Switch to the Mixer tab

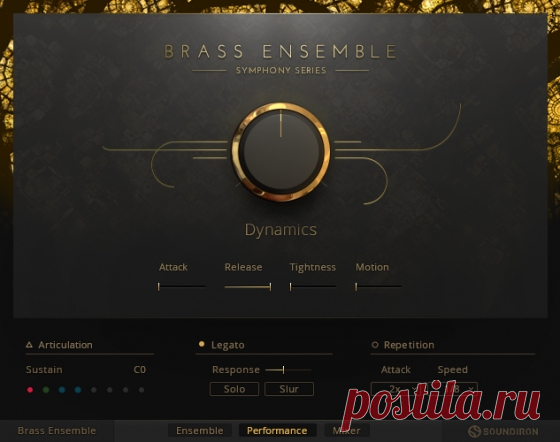(x=346, y=431)
